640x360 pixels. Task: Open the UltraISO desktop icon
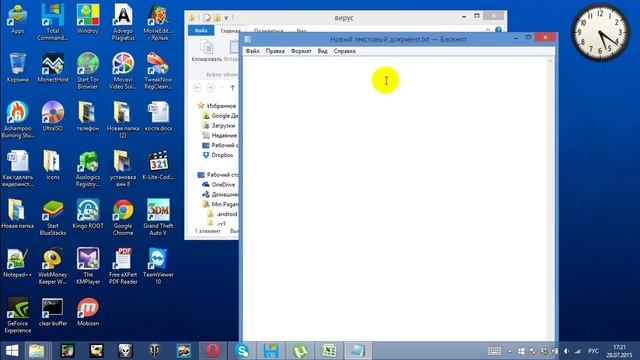coord(53,117)
